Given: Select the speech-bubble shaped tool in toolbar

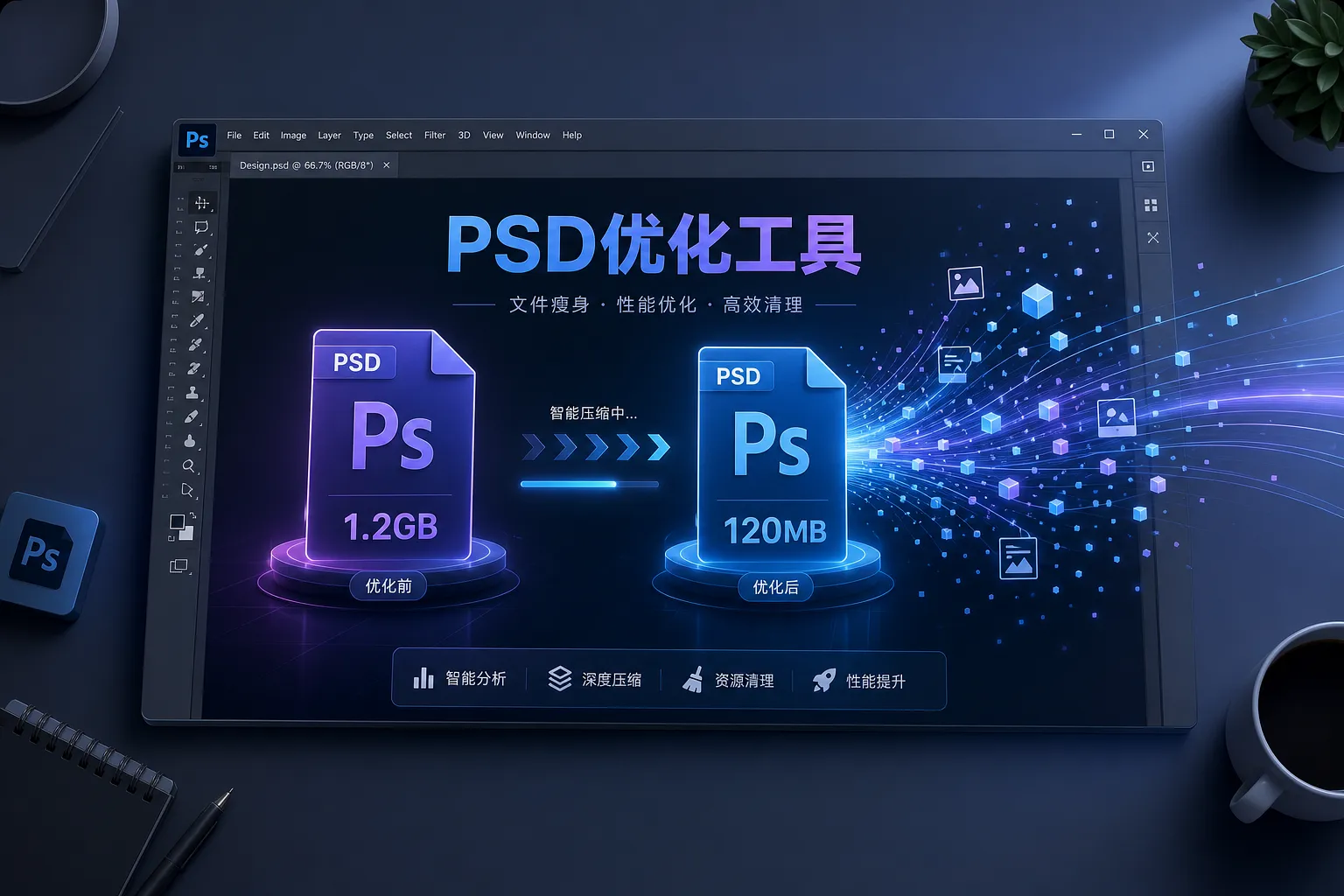Looking at the screenshot, I should coord(201,227).
